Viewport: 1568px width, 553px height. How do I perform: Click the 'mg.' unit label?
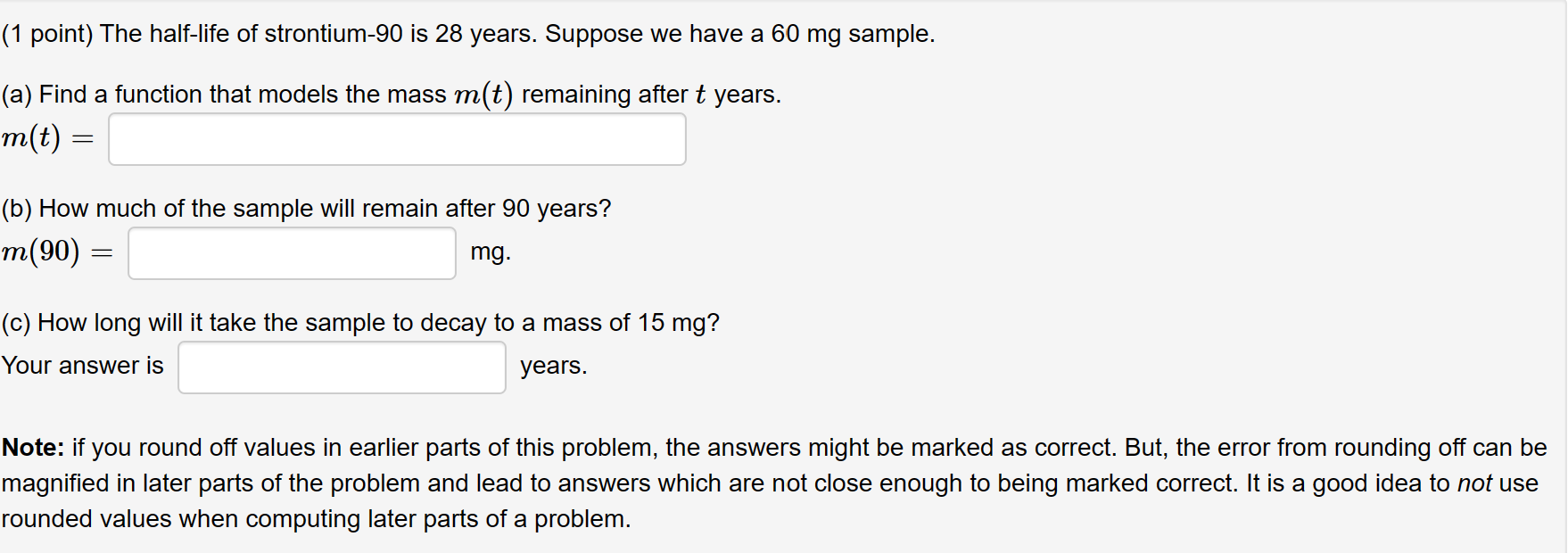click(490, 253)
